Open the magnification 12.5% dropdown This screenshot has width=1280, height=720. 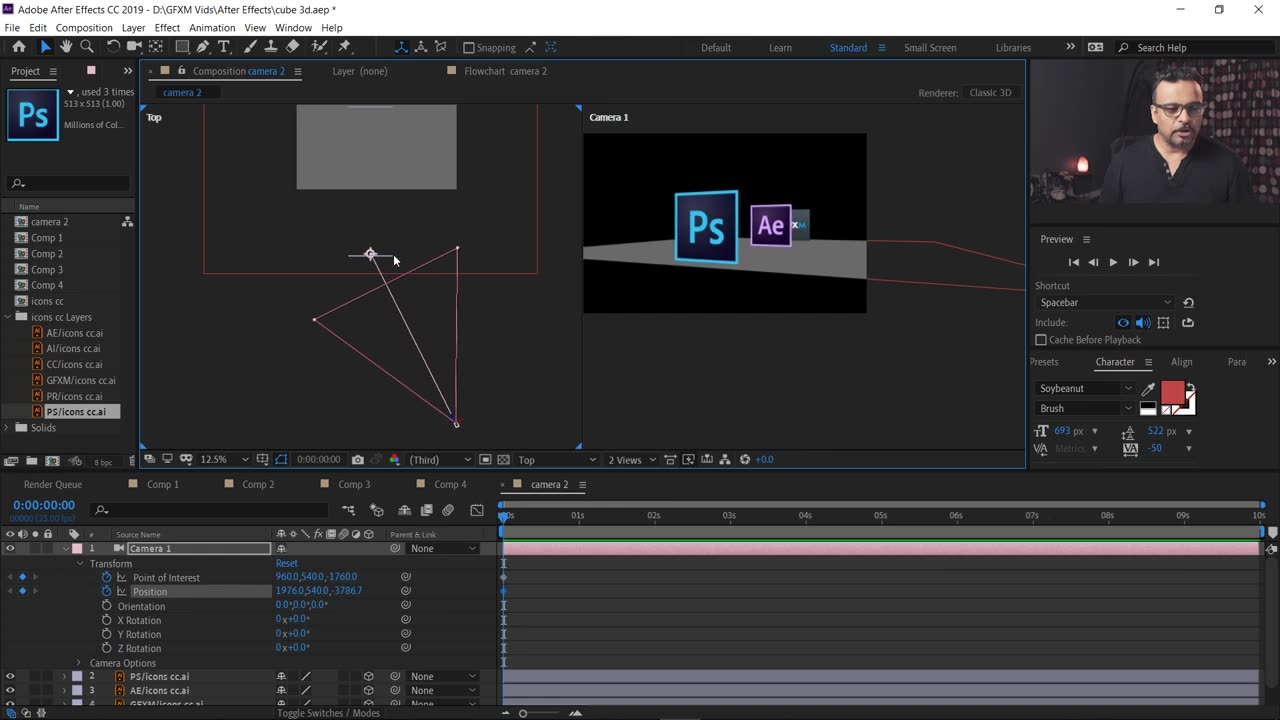click(226, 460)
